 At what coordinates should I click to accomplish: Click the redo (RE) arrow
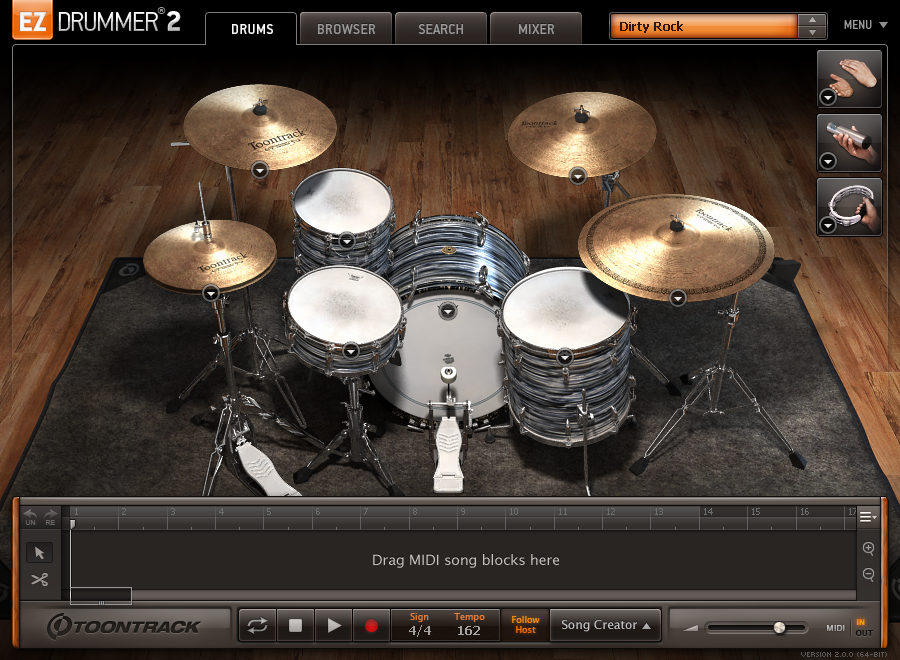point(51,517)
